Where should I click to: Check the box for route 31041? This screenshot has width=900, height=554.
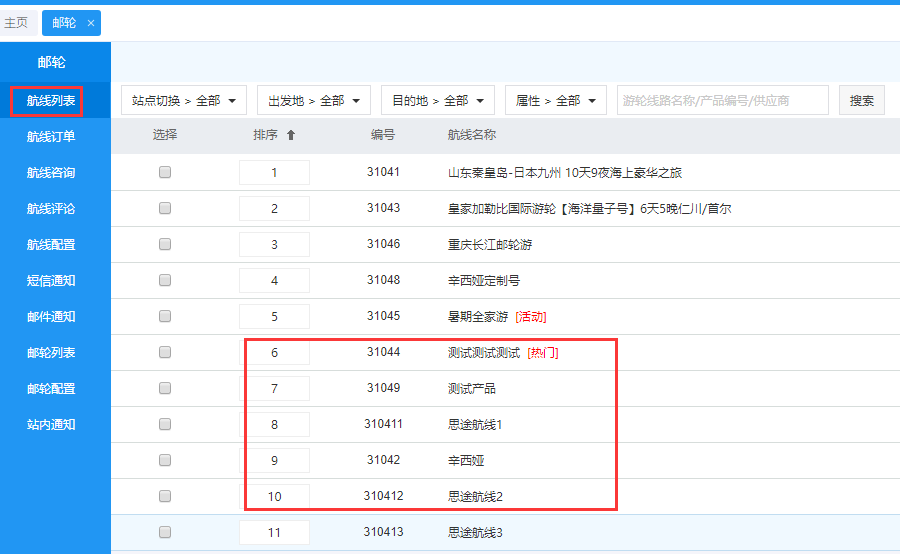pos(165,173)
